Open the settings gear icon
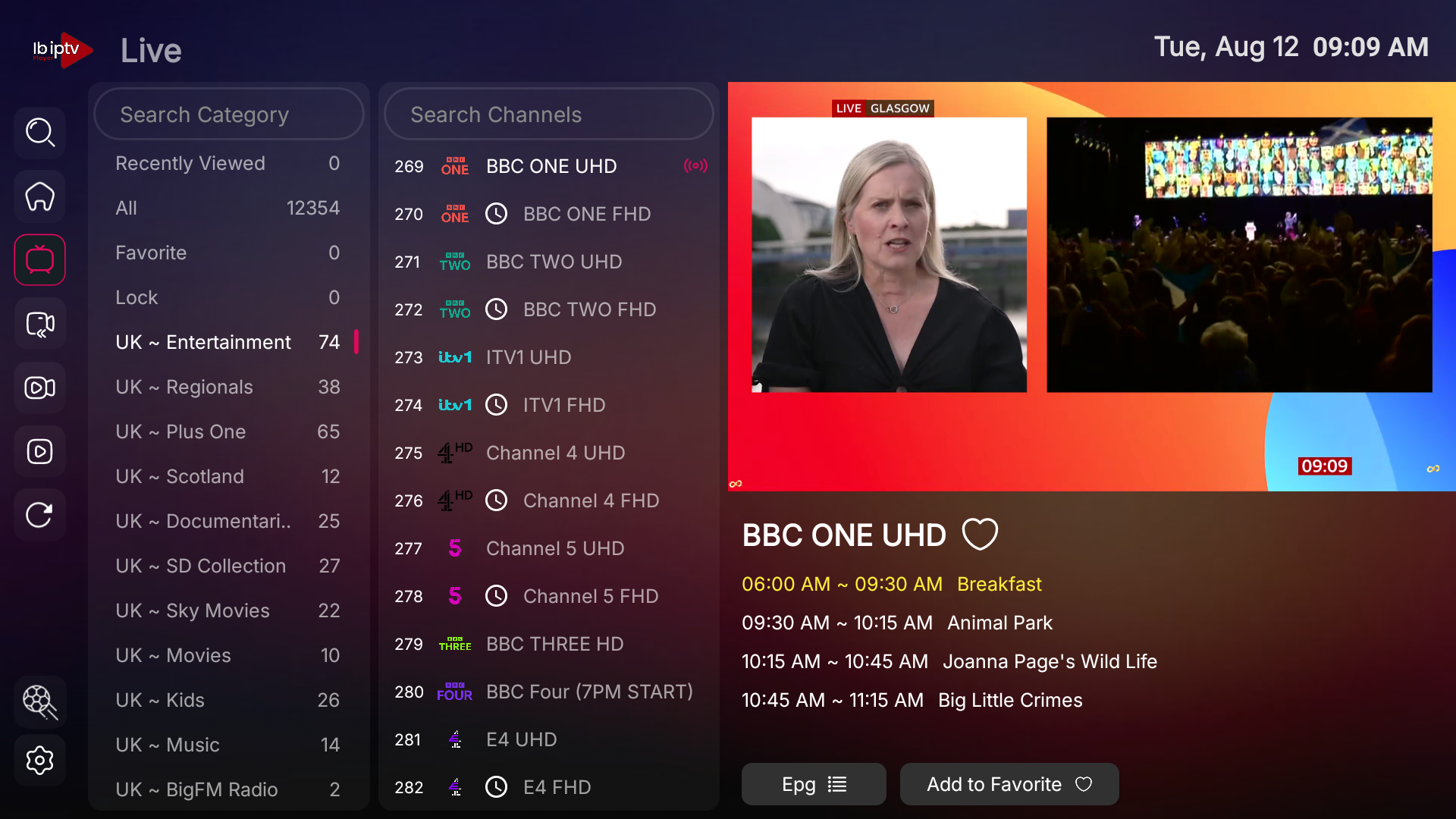Image resolution: width=1456 pixels, height=819 pixels. [39, 760]
